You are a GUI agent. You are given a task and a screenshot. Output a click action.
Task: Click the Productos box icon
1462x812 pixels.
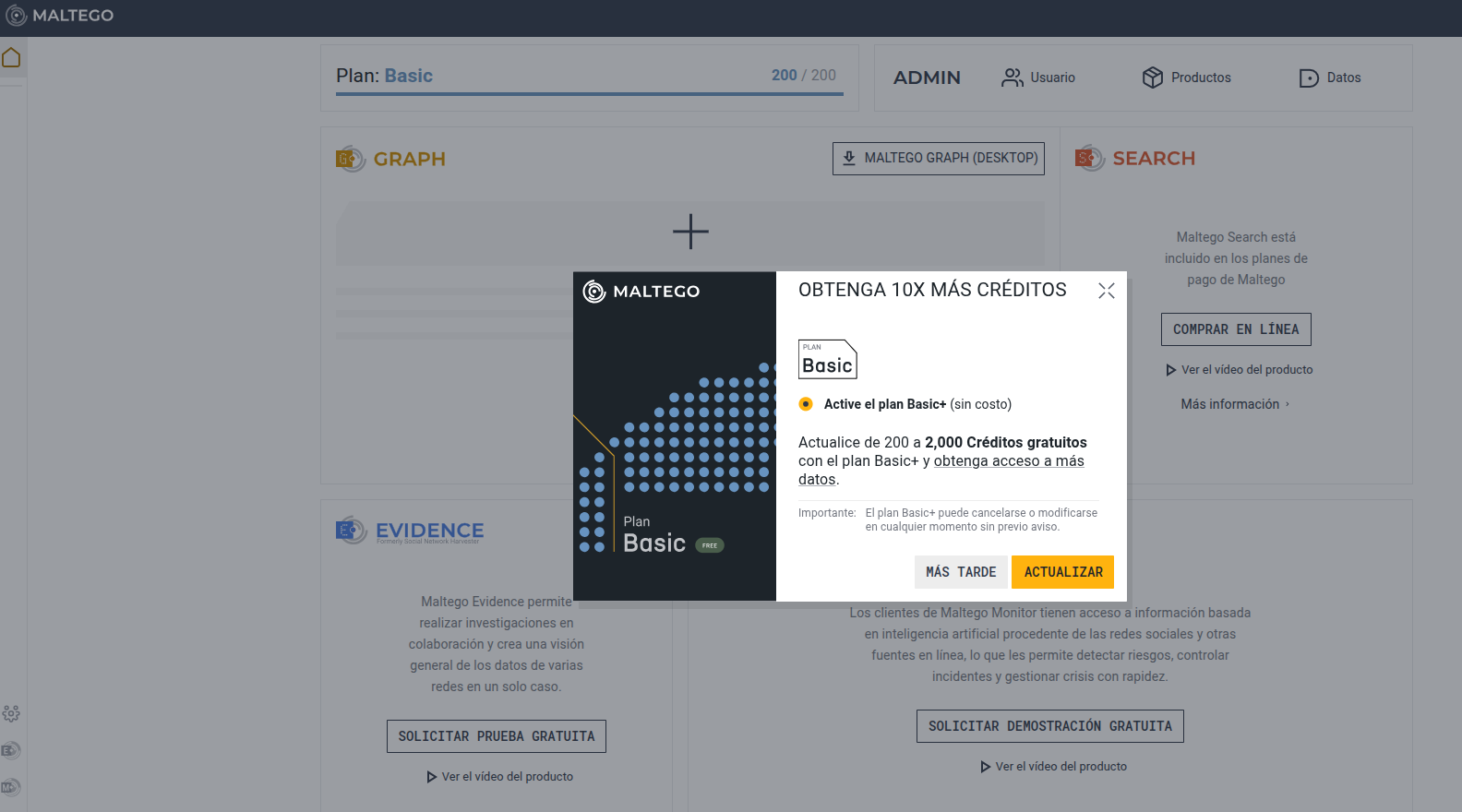1152,78
